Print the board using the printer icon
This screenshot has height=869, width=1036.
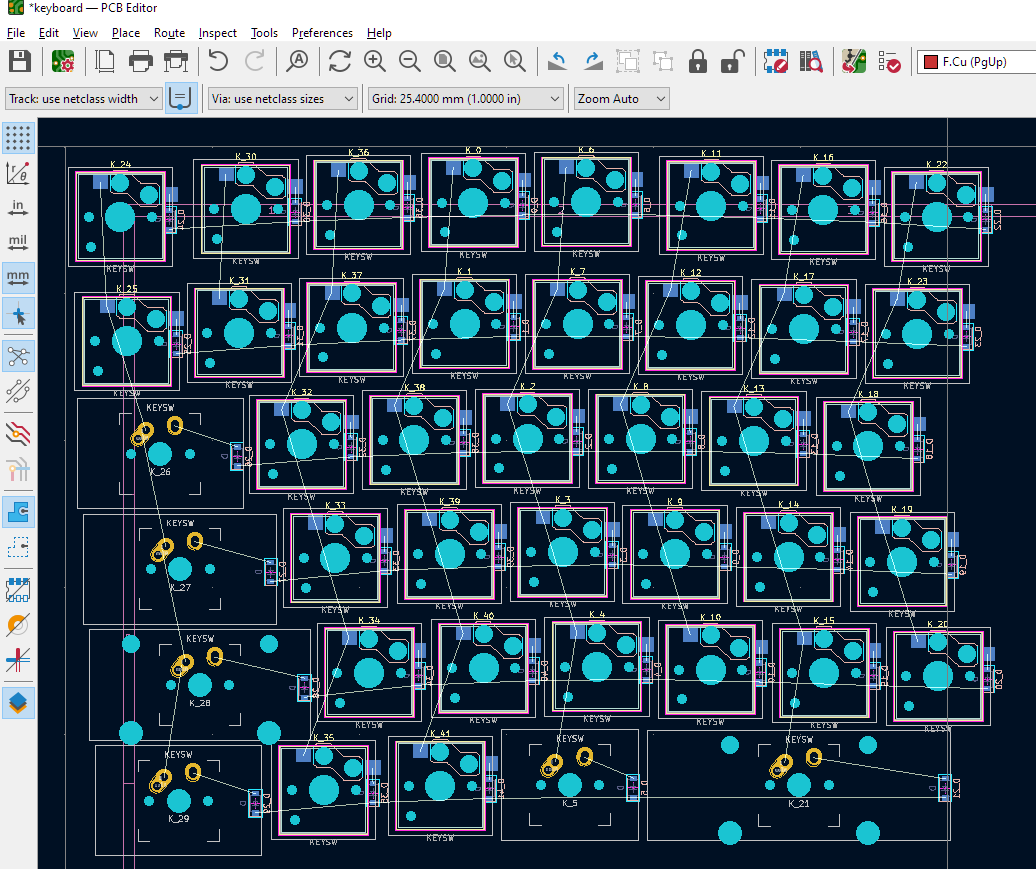click(141, 61)
